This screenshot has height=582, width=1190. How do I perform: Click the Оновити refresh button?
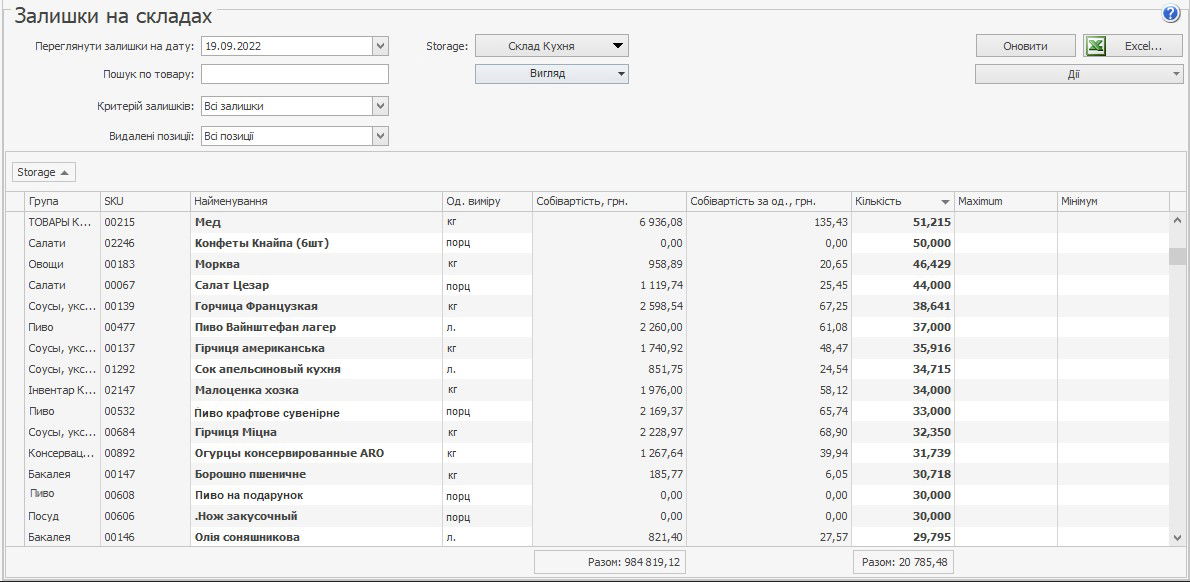point(1025,46)
